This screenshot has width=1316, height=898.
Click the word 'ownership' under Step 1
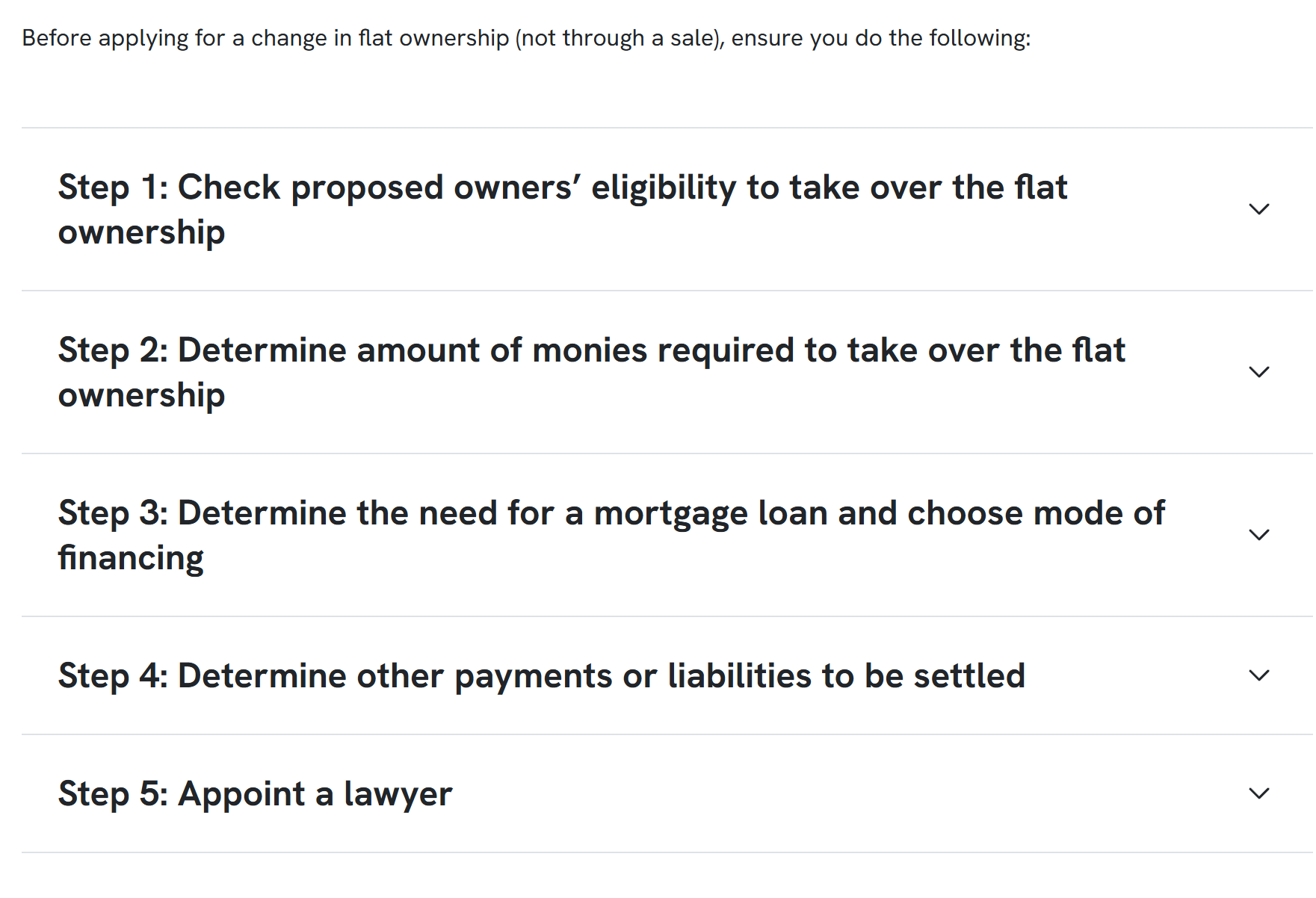tap(142, 233)
